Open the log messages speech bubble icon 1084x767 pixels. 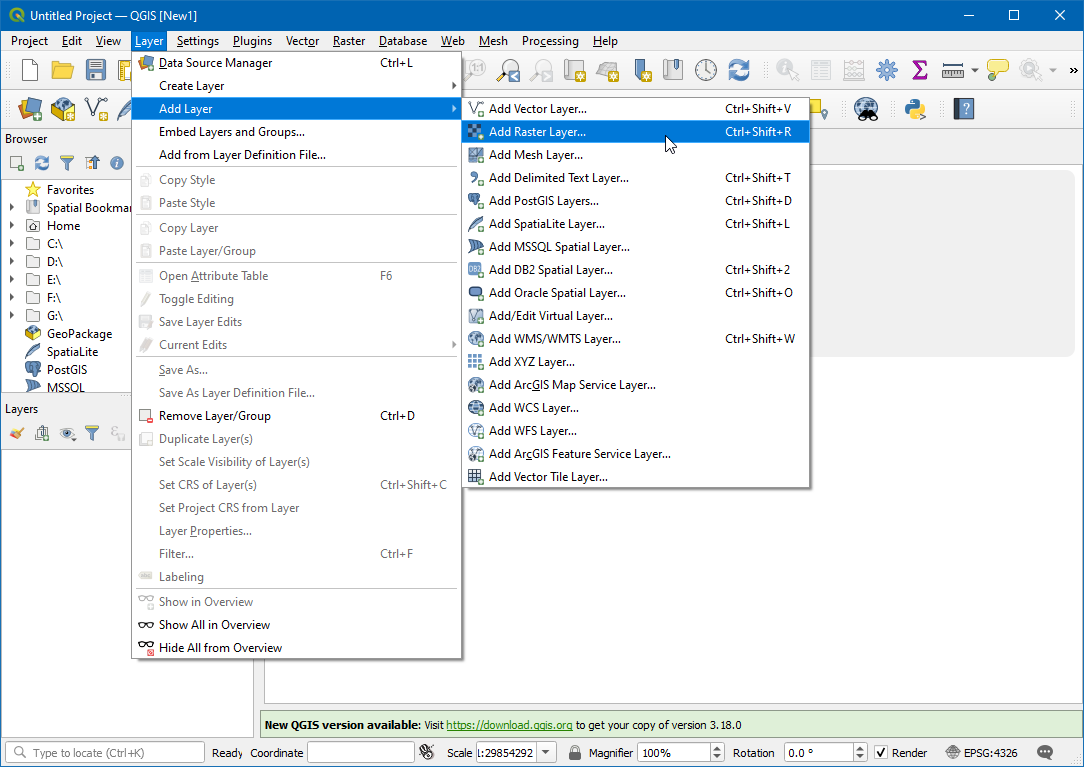coord(1045,752)
